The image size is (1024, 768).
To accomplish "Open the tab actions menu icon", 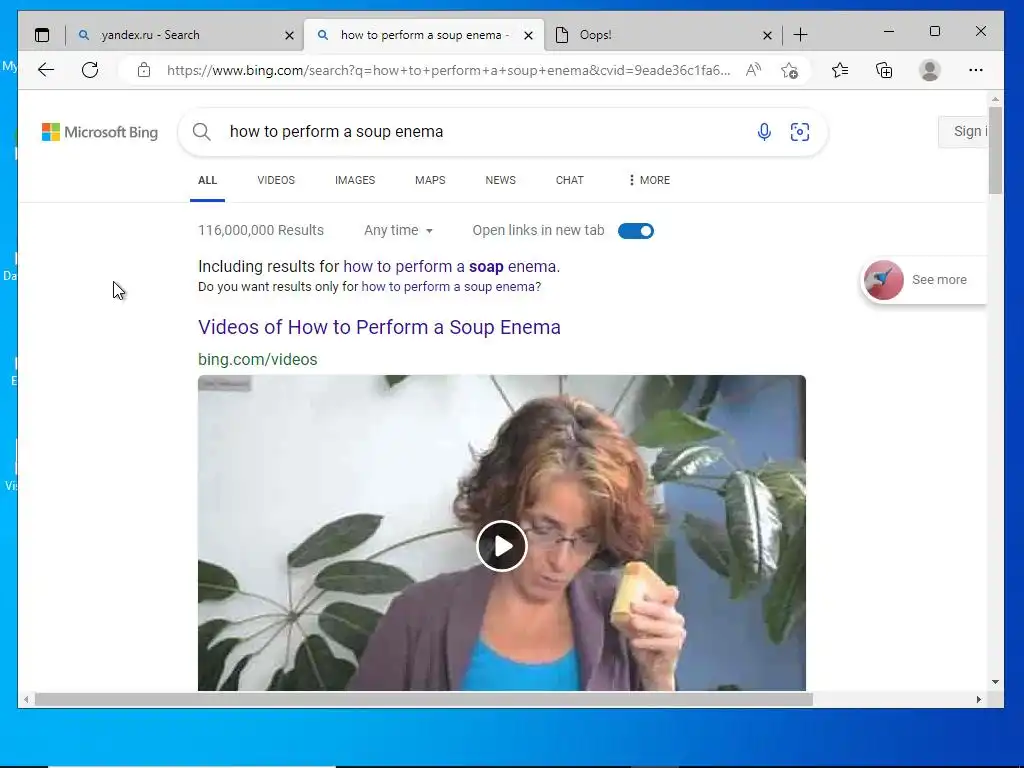I will tap(42, 35).
